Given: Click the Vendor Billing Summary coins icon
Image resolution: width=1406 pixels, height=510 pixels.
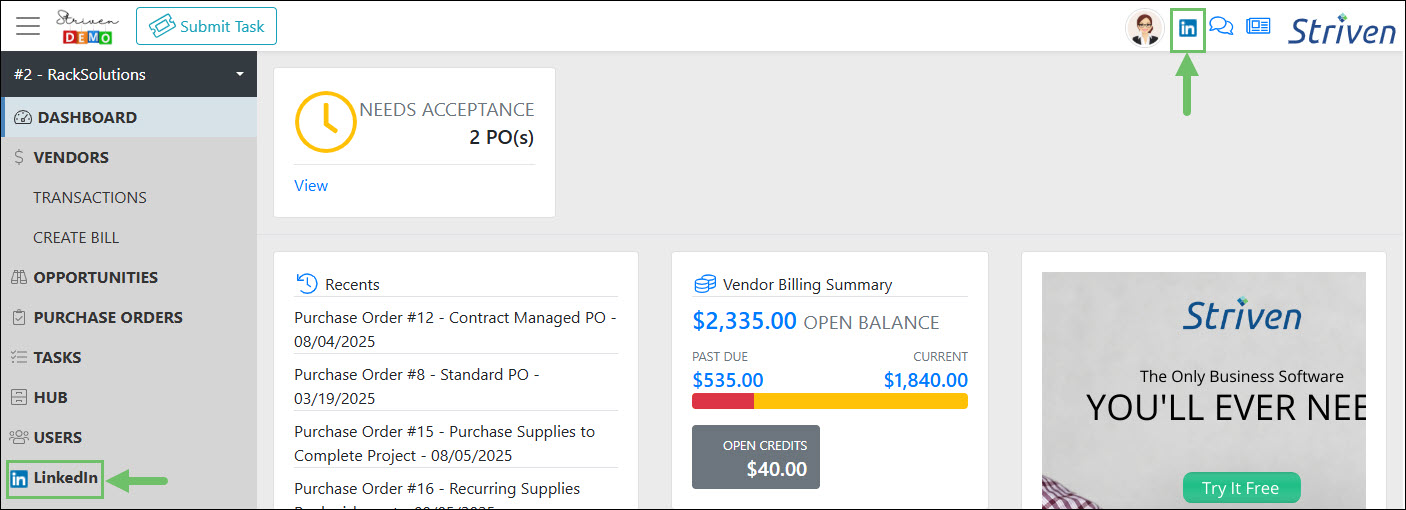Looking at the screenshot, I should (x=705, y=284).
